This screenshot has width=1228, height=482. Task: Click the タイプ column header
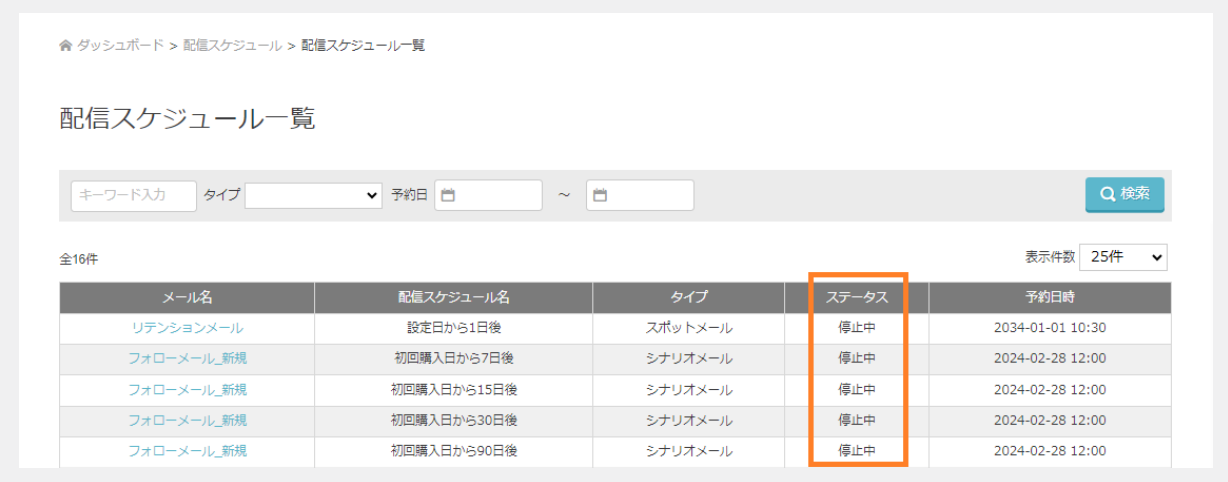[688, 297]
